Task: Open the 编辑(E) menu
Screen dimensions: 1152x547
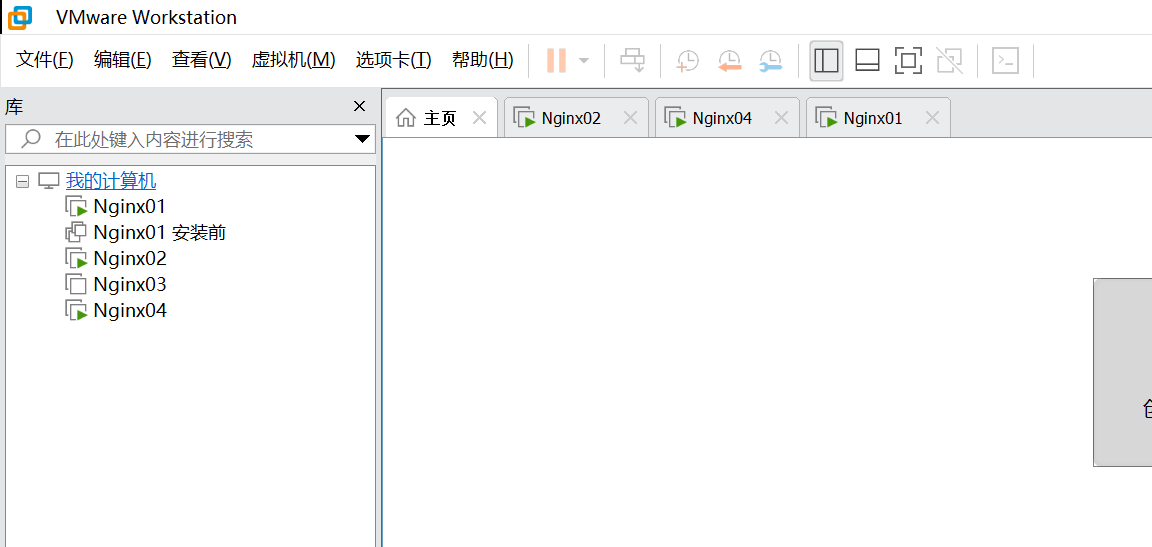Action: (123, 59)
